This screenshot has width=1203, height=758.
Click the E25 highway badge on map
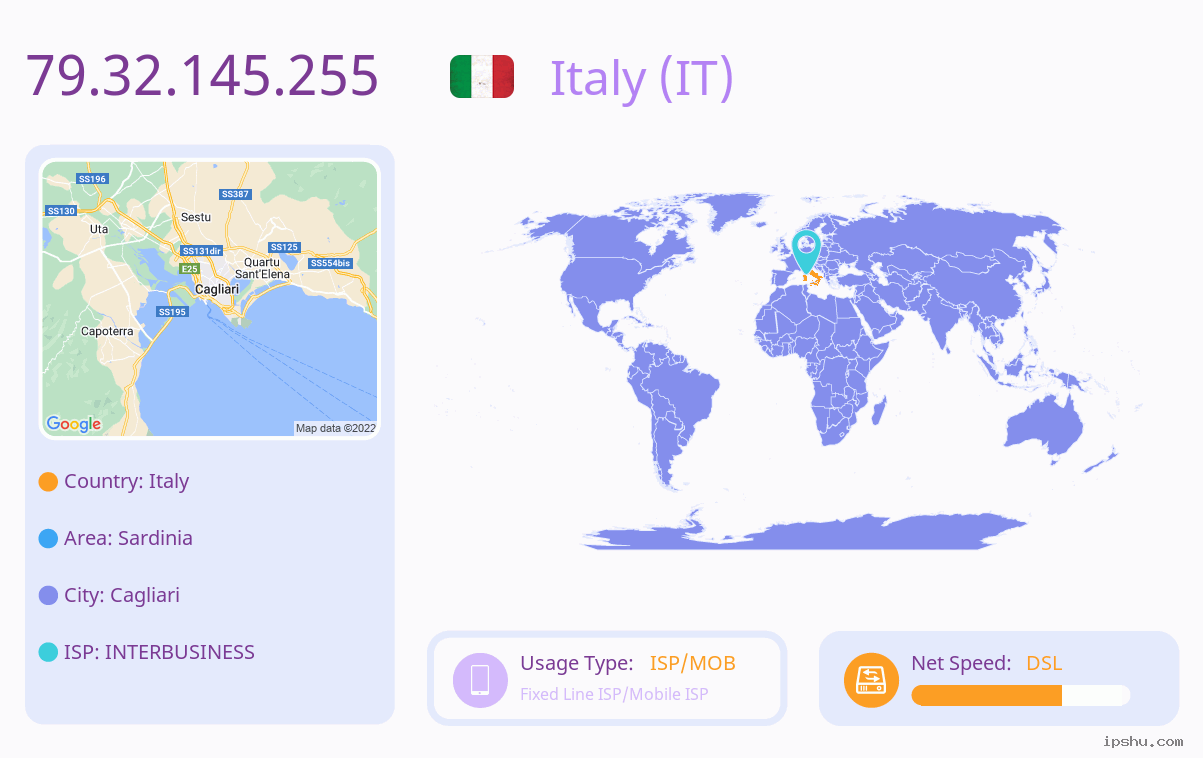pyautogui.click(x=190, y=269)
